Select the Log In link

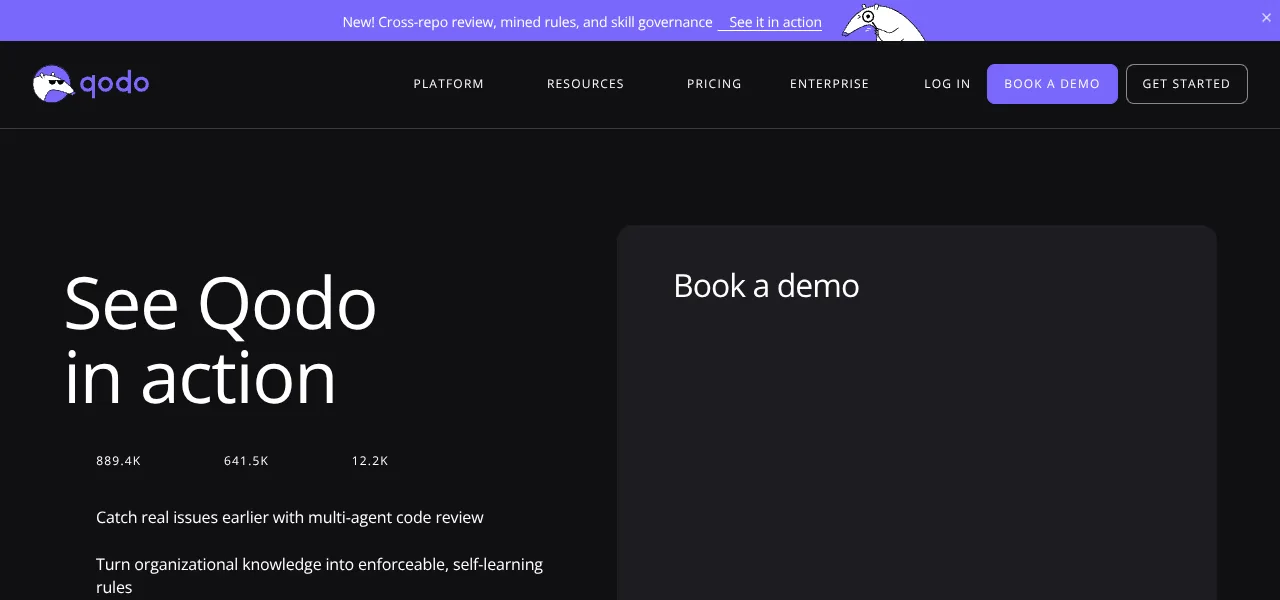point(947,84)
